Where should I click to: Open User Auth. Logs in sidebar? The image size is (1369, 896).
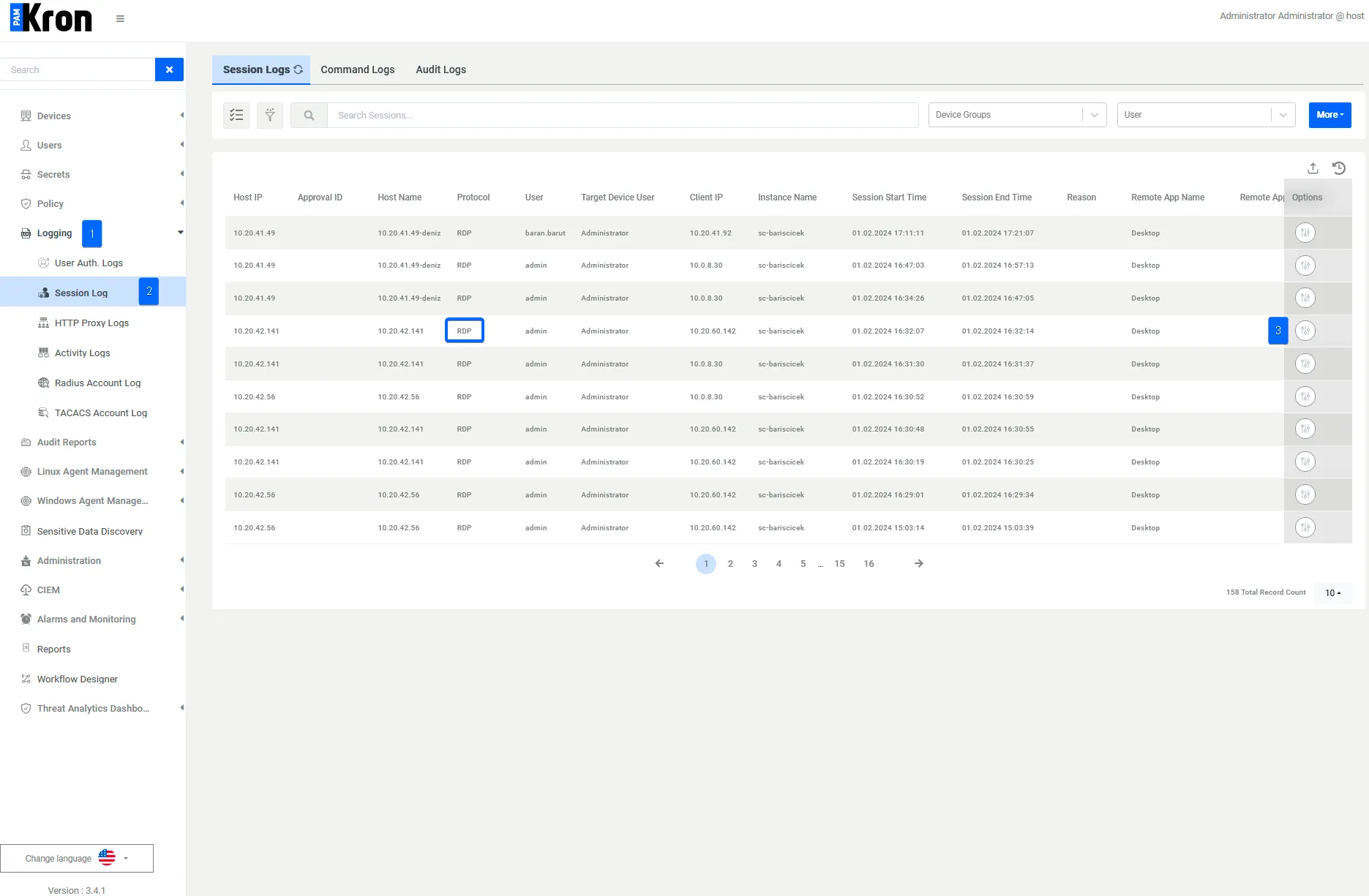89,263
